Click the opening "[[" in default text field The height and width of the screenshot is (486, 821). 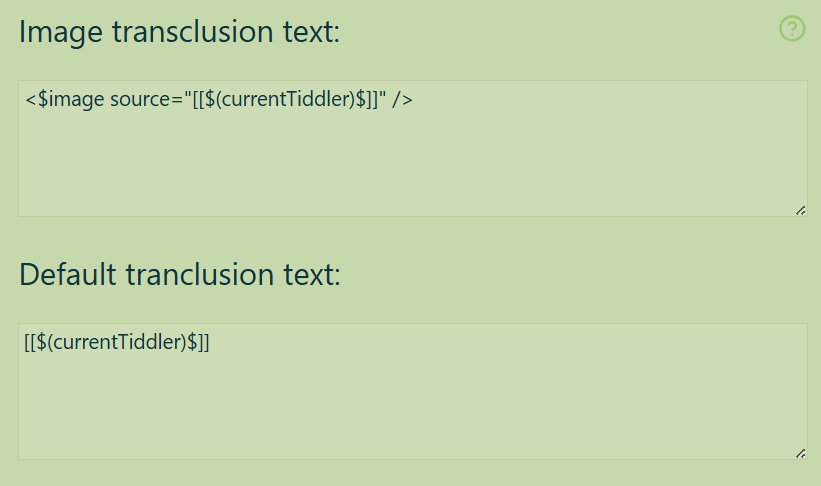tap(30, 343)
